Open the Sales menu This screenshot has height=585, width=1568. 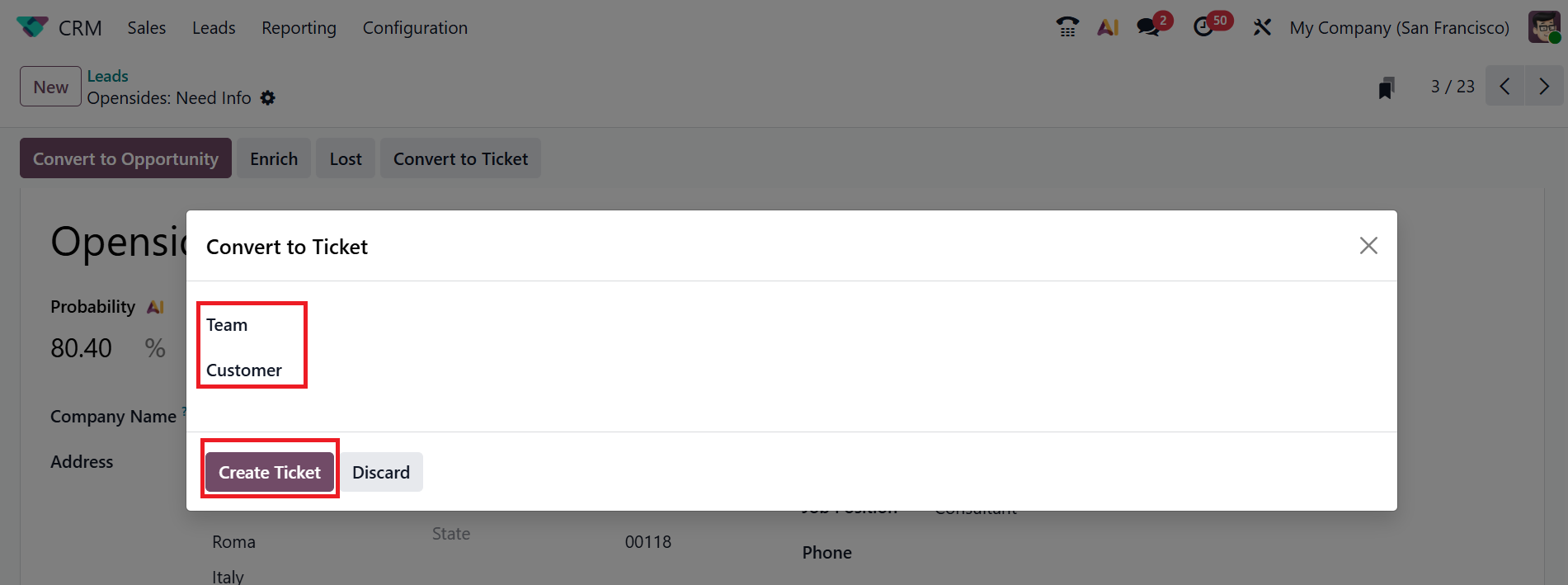[x=146, y=28]
